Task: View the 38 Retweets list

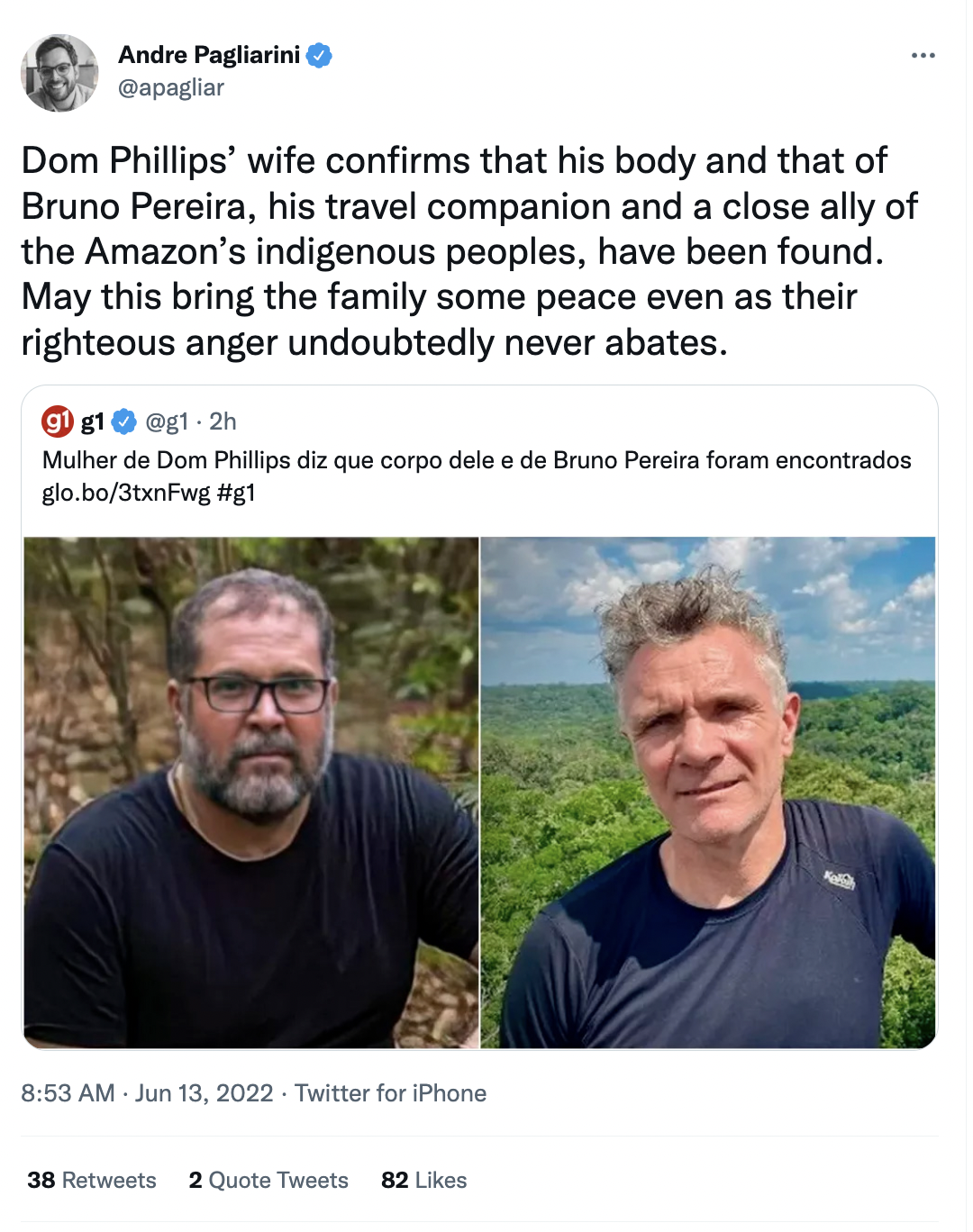Action: pos(92,1180)
